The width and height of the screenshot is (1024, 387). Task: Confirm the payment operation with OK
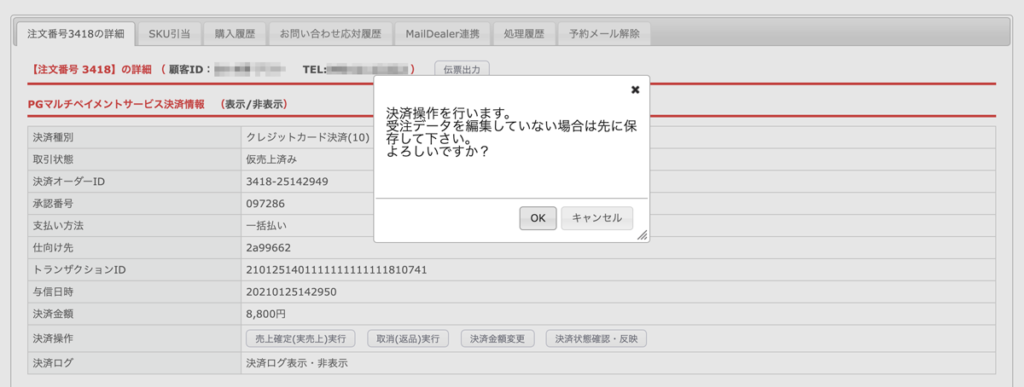click(537, 219)
